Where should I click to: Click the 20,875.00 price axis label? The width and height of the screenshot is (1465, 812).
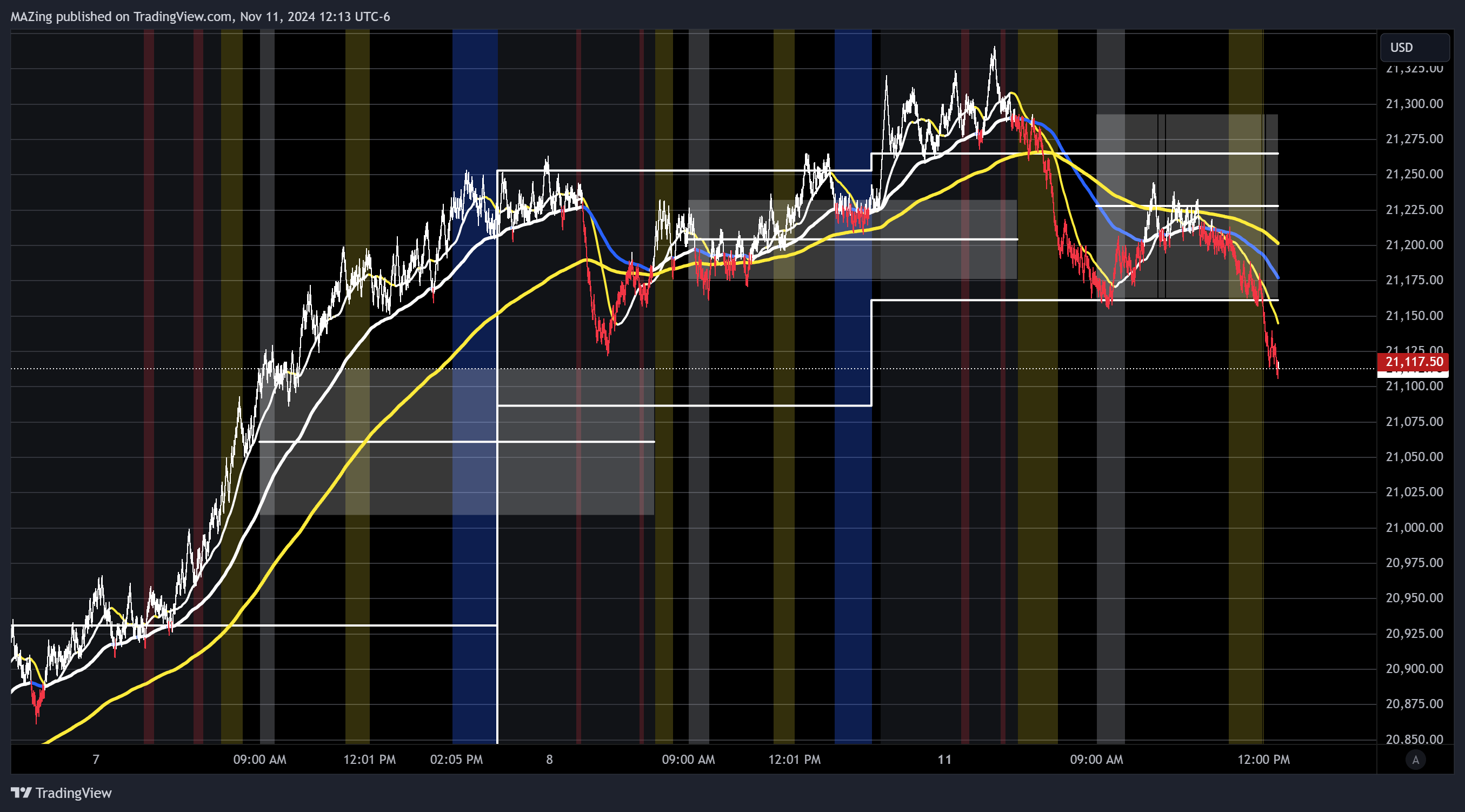click(1414, 704)
